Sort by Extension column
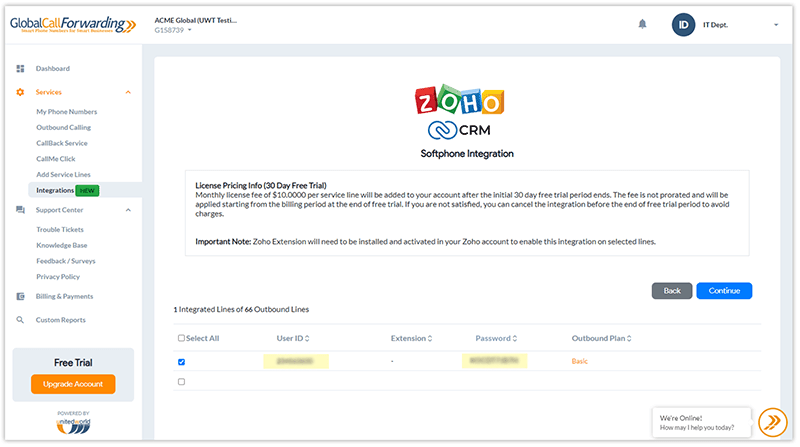 pyautogui.click(x=411, y=338)
